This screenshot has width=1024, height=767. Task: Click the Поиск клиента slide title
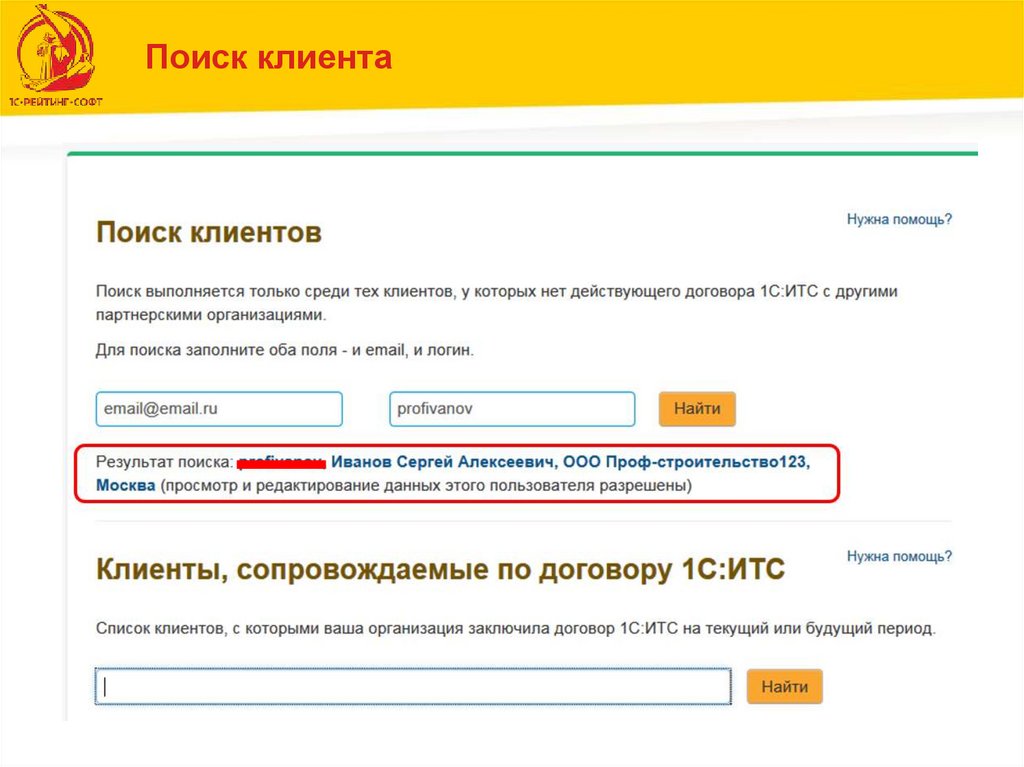click(268, 57)
